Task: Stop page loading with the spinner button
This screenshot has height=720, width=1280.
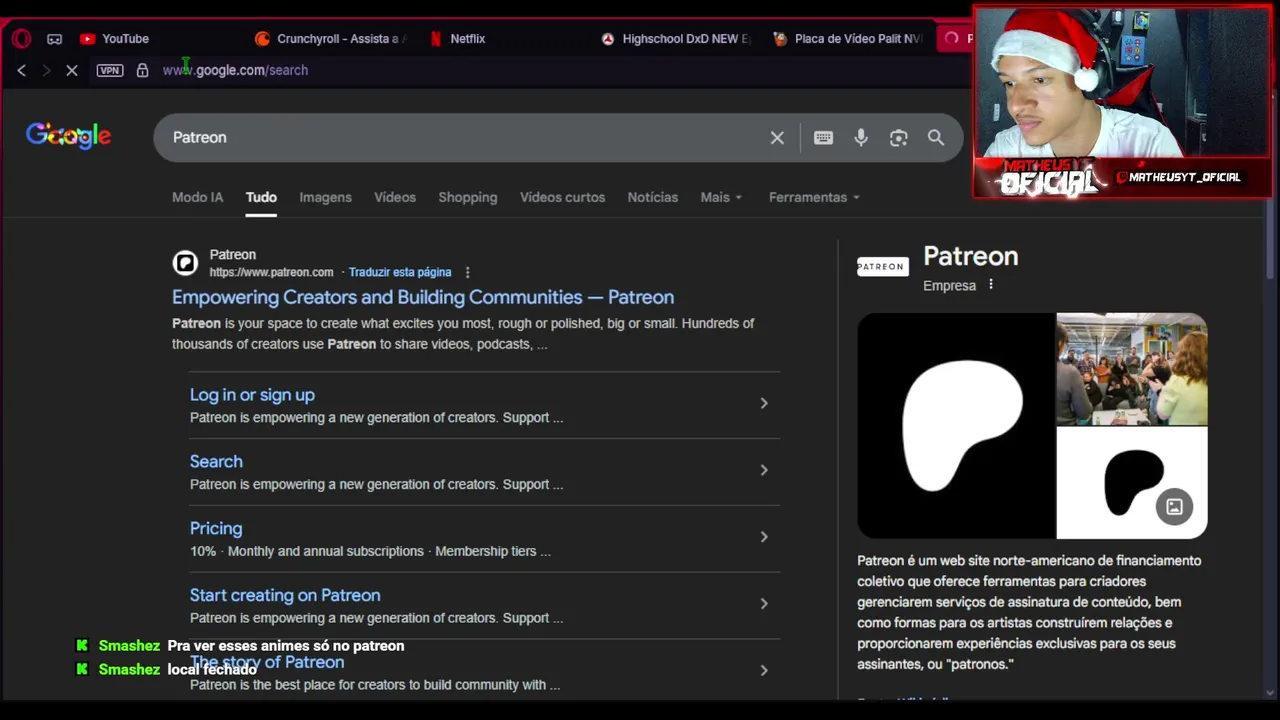Action: point(72,70)
